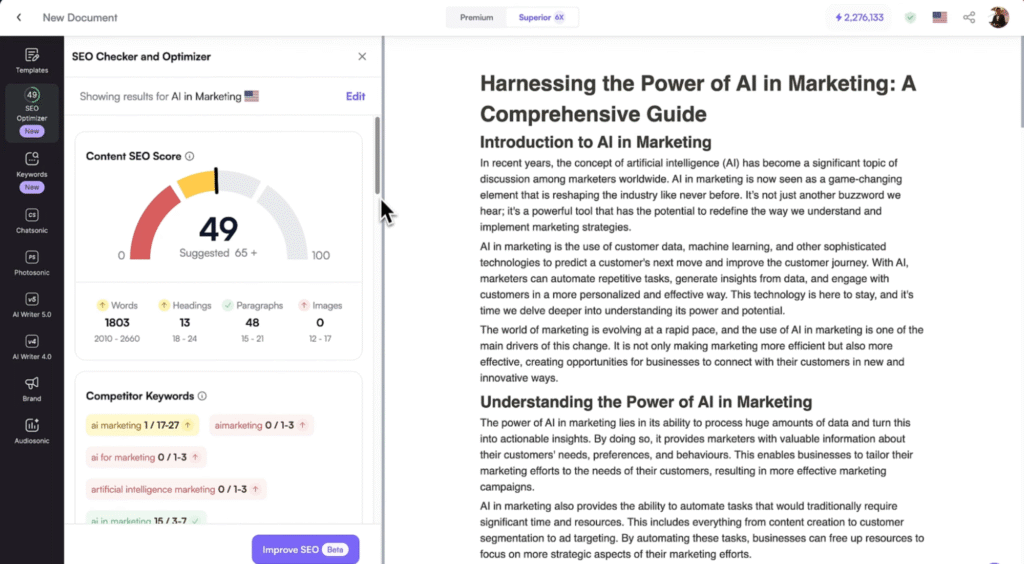The height and width of the screenshot is (564, 1024).
Task: Open Audiosonic from the sidebar
Action: (31, 431)
